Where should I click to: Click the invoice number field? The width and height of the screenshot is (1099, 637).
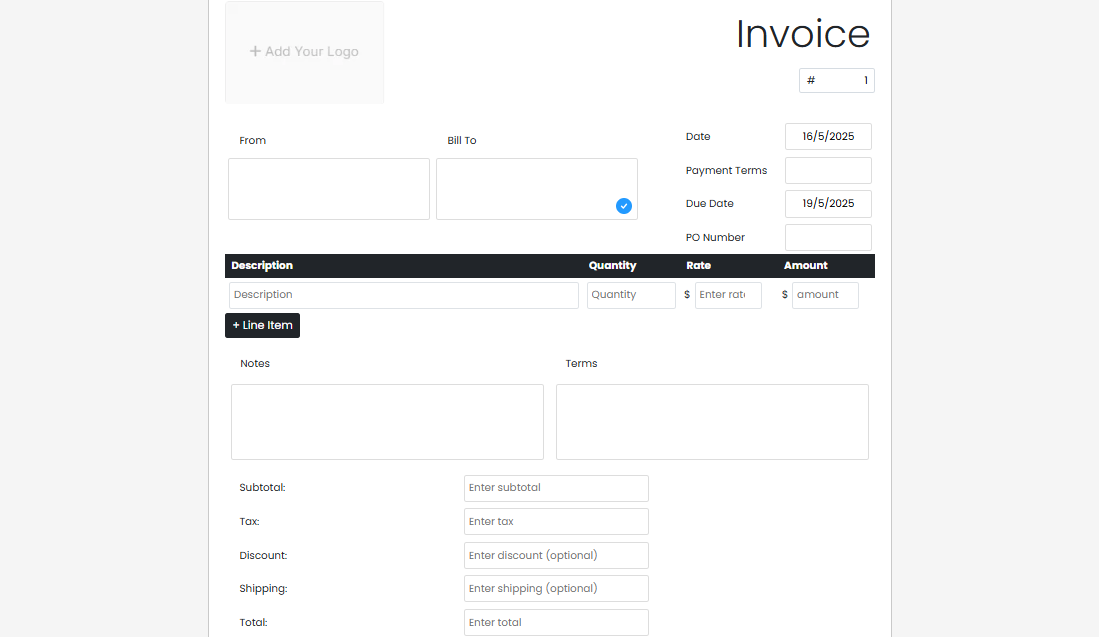coord(837,81)
